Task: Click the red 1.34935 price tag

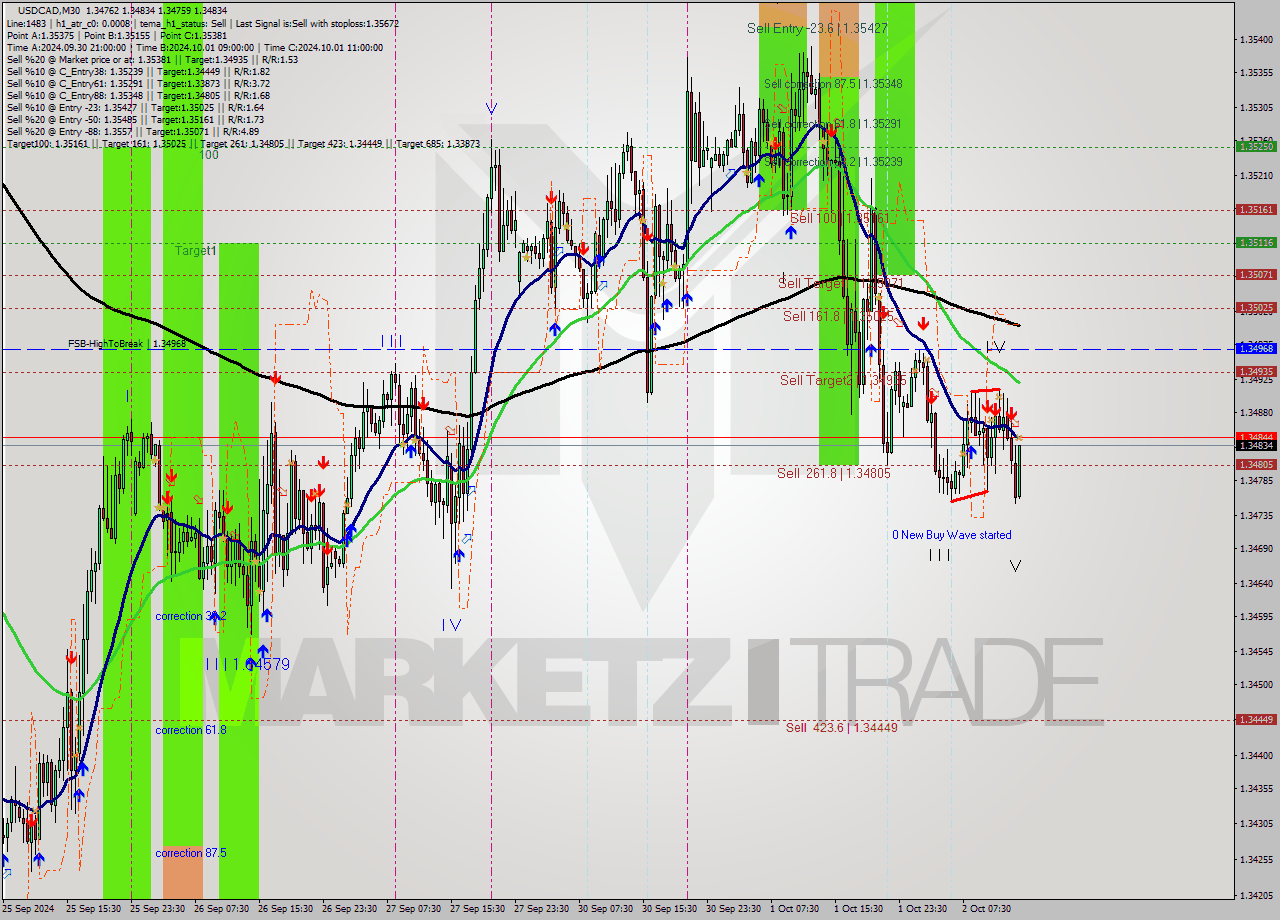Action: point(1256,372)
